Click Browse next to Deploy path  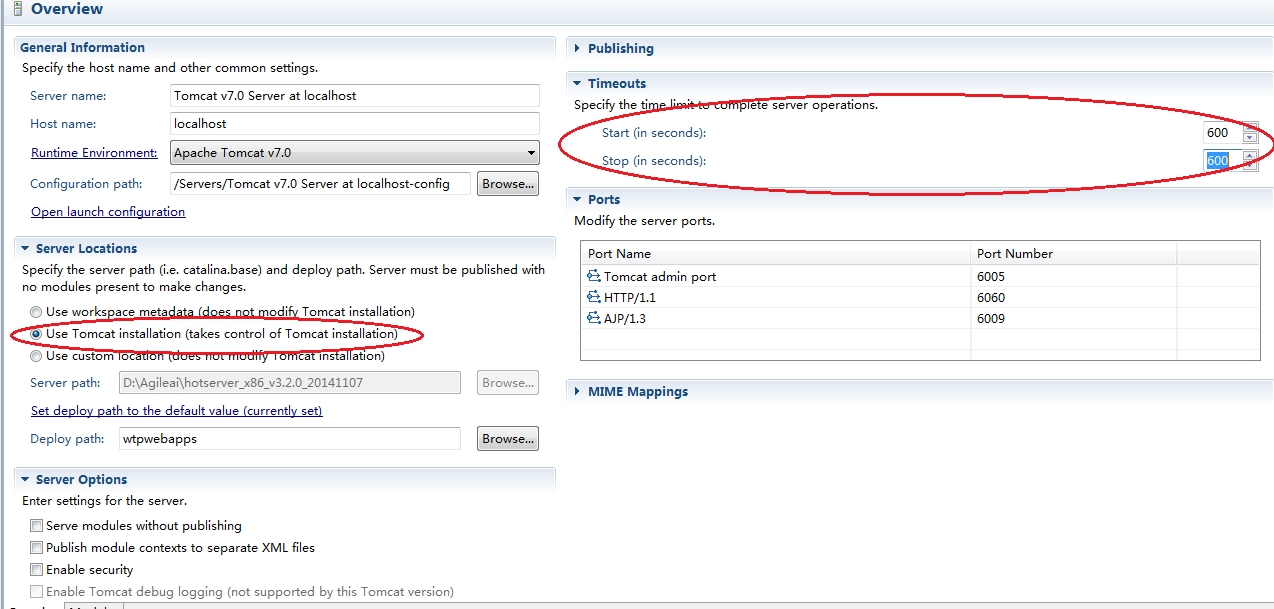click(508, 439)
